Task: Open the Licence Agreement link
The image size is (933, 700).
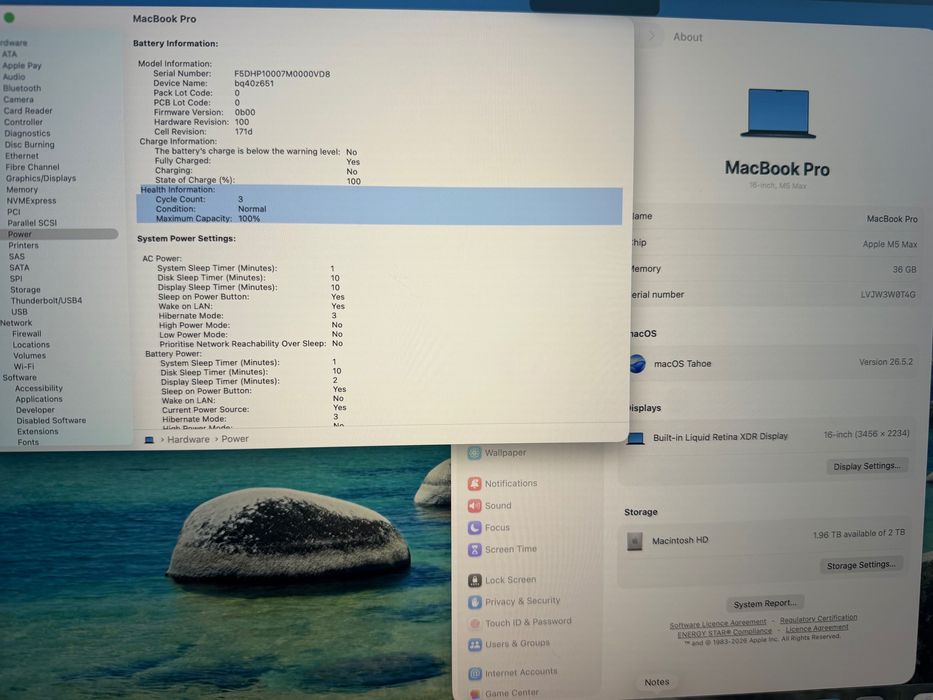Action: [x=816, y=628]
